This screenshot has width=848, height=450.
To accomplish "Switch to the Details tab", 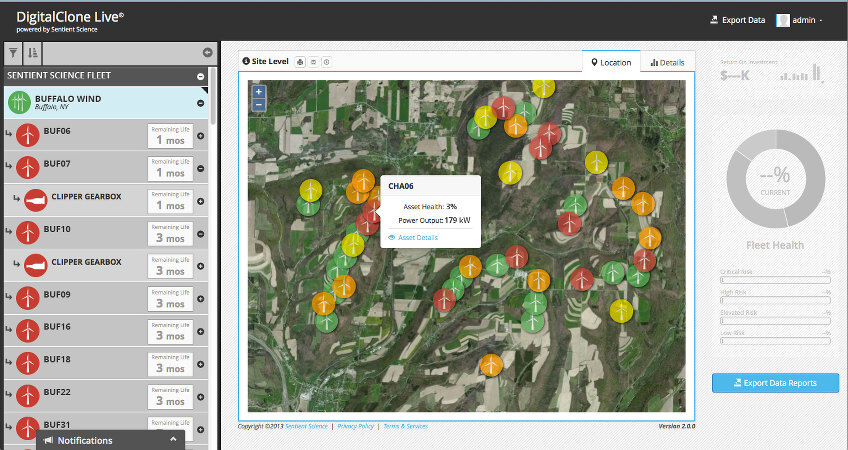I will 667,62.
